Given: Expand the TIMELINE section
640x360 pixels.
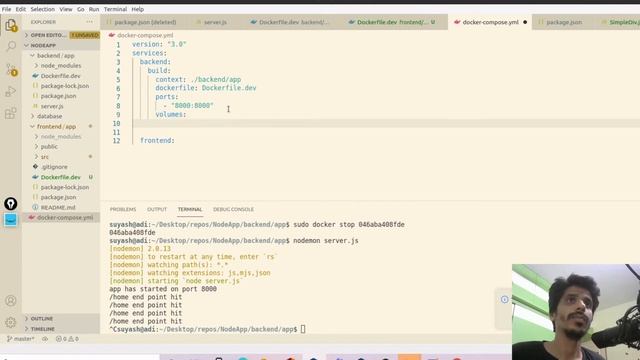Looking at the screenshot, I should [x=61, y=329].
